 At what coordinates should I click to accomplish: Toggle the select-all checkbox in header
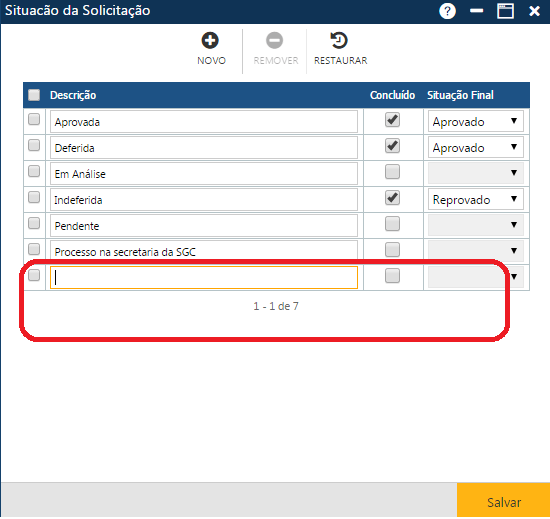(34, 95)
